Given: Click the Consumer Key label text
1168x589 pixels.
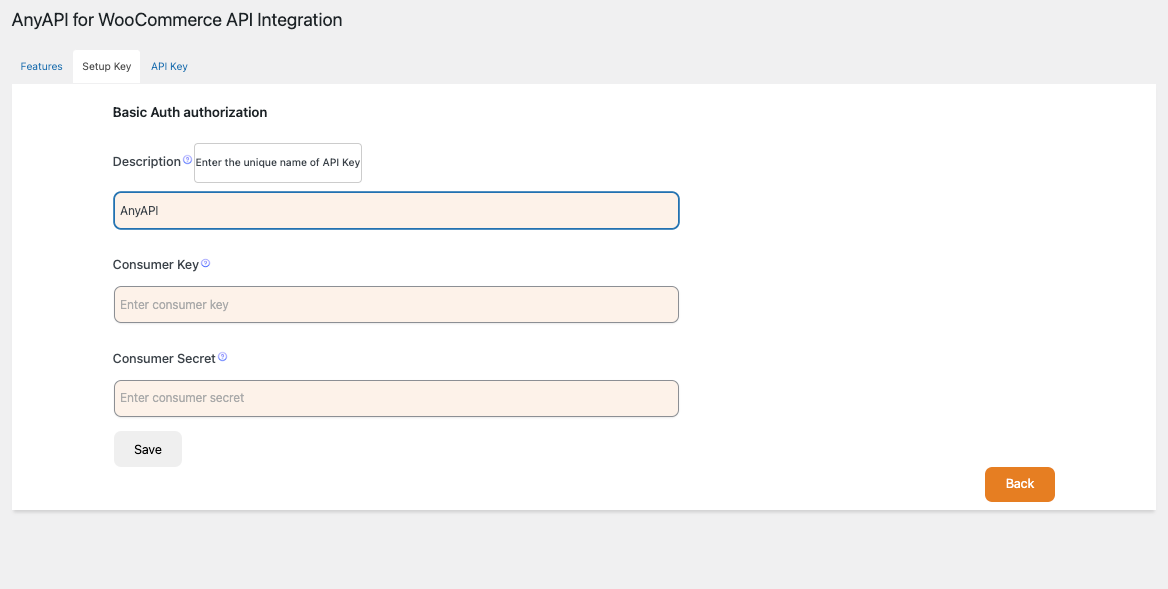Looking at the screenshot, I should coord(155,265).
